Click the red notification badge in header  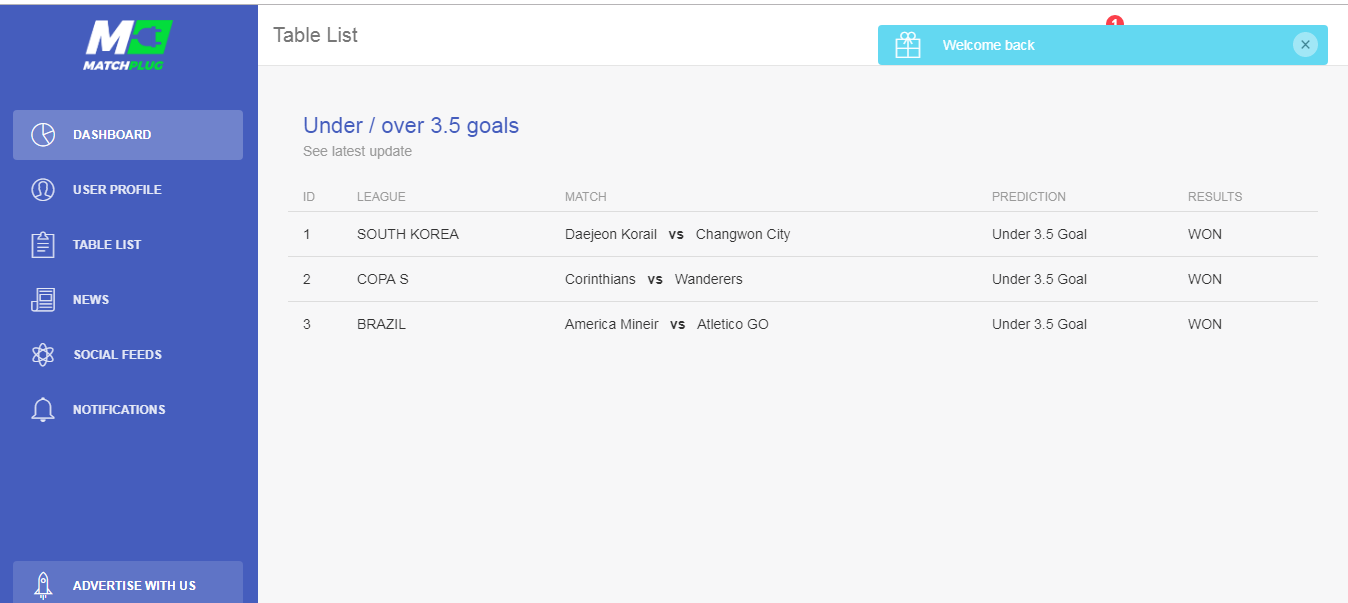pyautogui.click(x=1115, y=21)
